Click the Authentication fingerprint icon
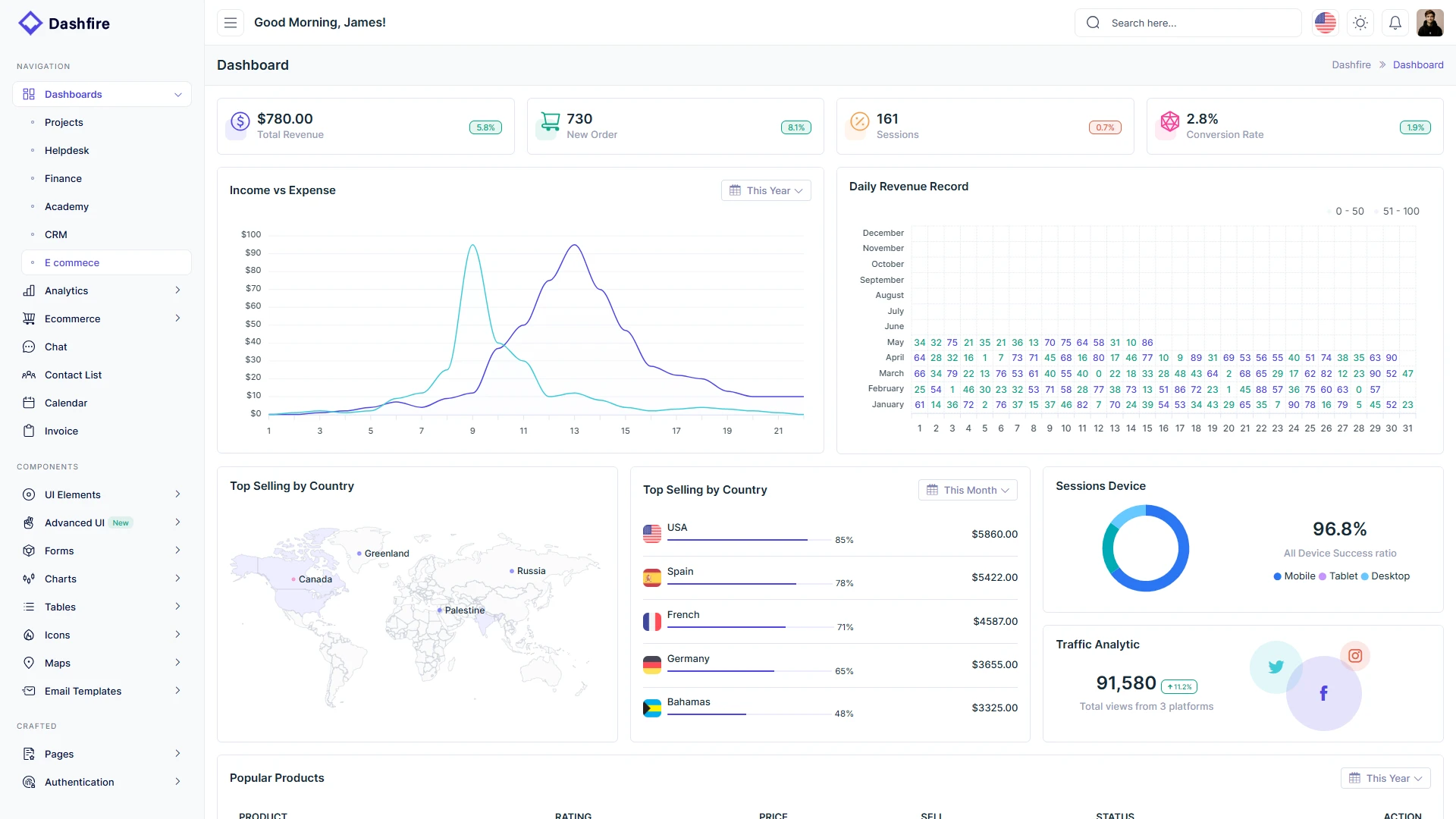Viewport: 1456px width, 819px height. pyautogui.click(x=29, y=782)
